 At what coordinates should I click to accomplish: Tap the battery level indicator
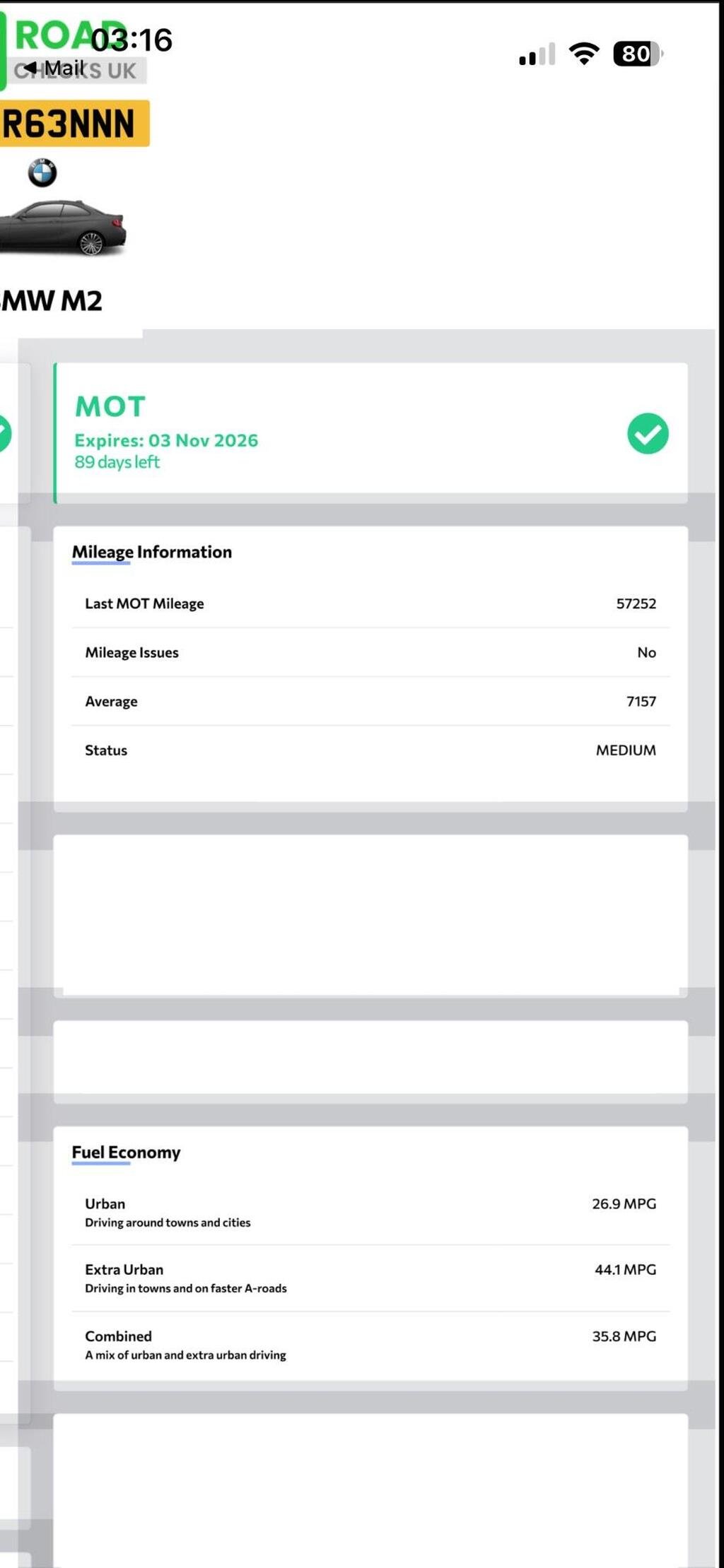click(638, 54)
